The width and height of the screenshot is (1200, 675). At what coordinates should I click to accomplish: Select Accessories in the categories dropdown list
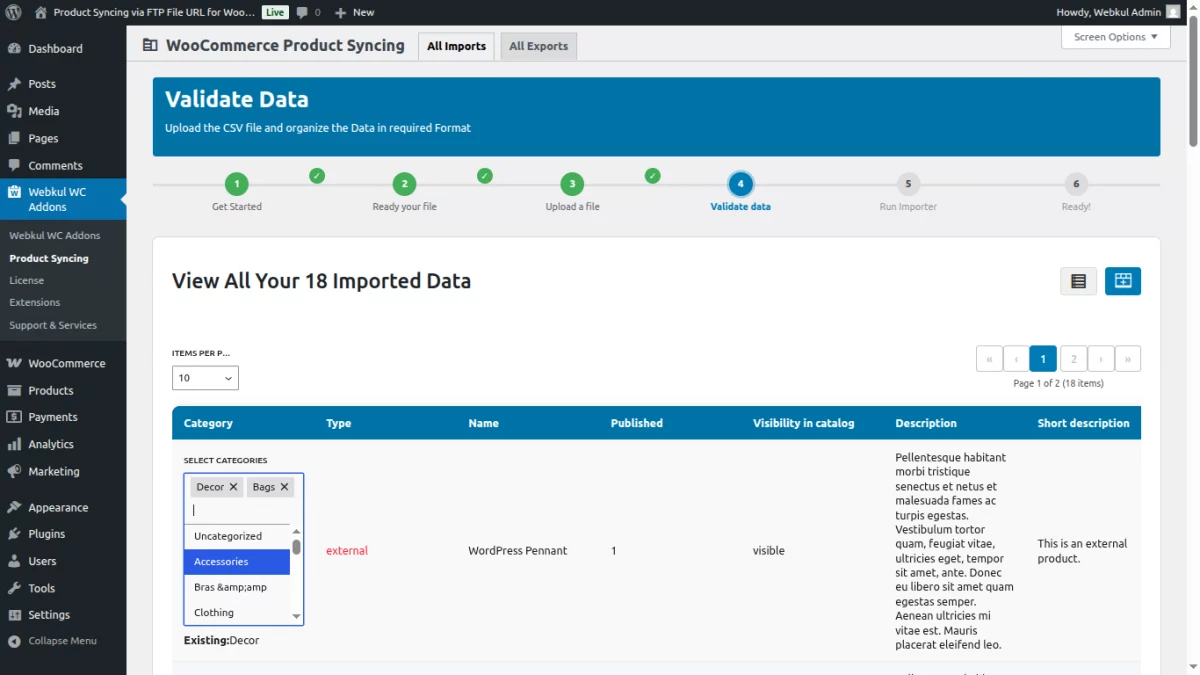point(236,561)
